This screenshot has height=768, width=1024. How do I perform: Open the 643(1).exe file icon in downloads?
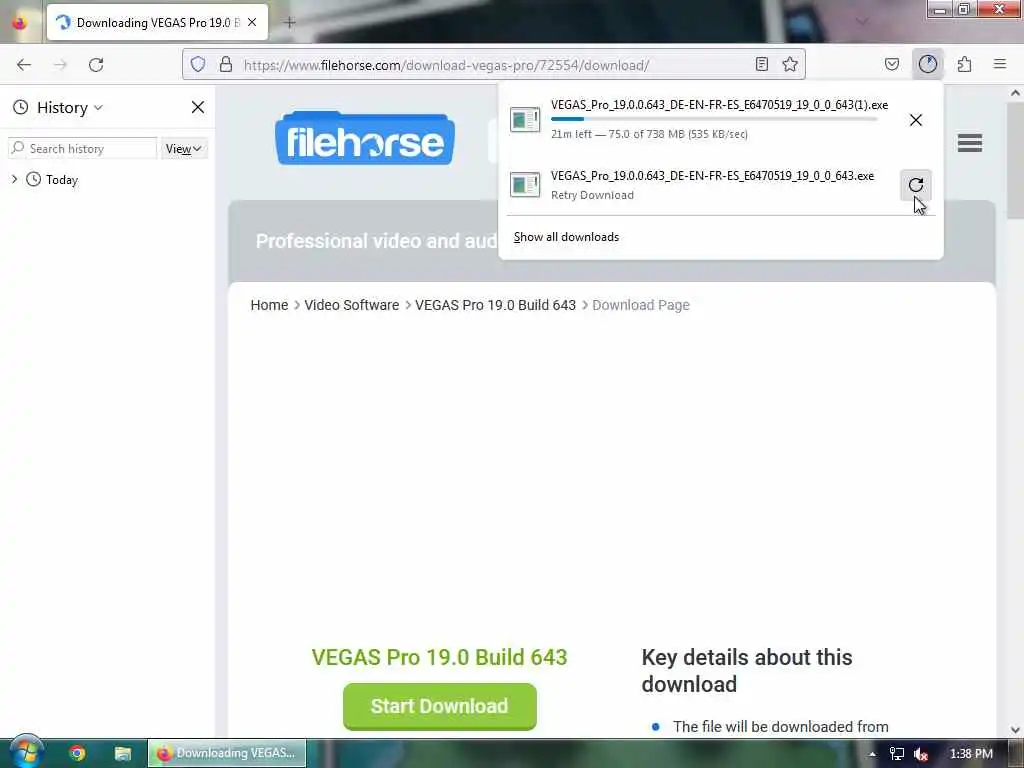coord(525,120)
